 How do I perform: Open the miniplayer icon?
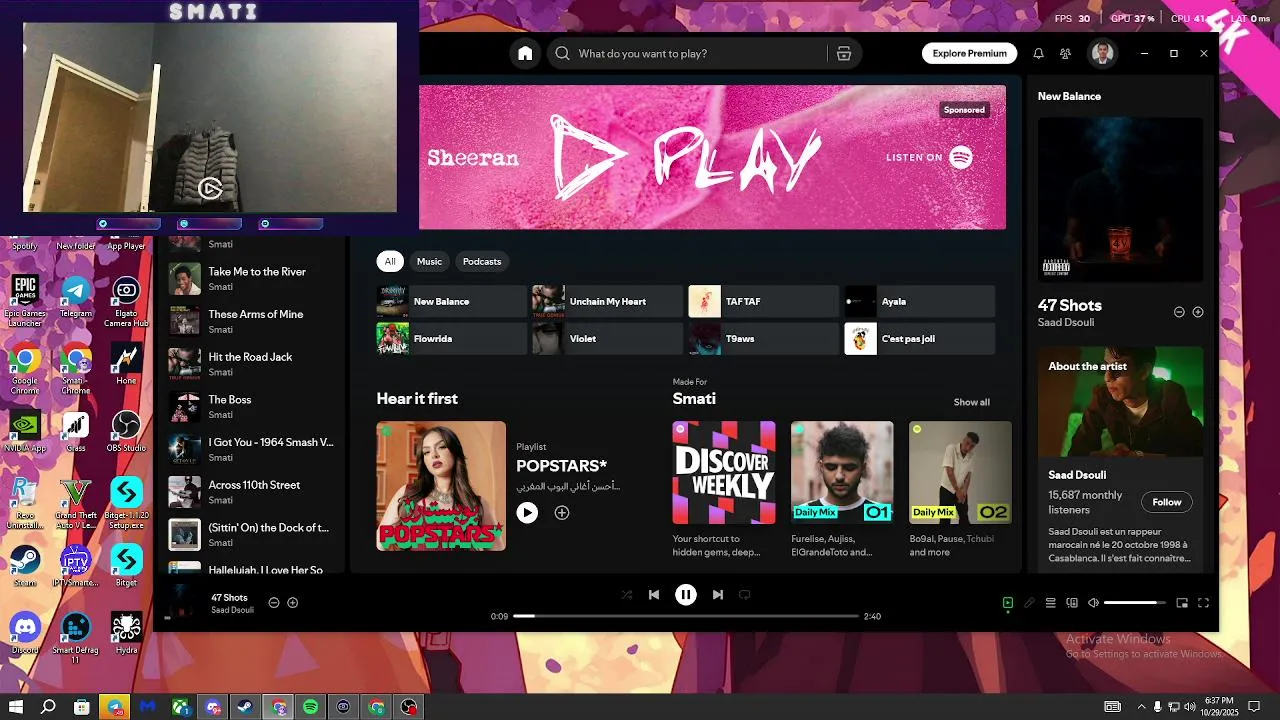coord(1182,603)
